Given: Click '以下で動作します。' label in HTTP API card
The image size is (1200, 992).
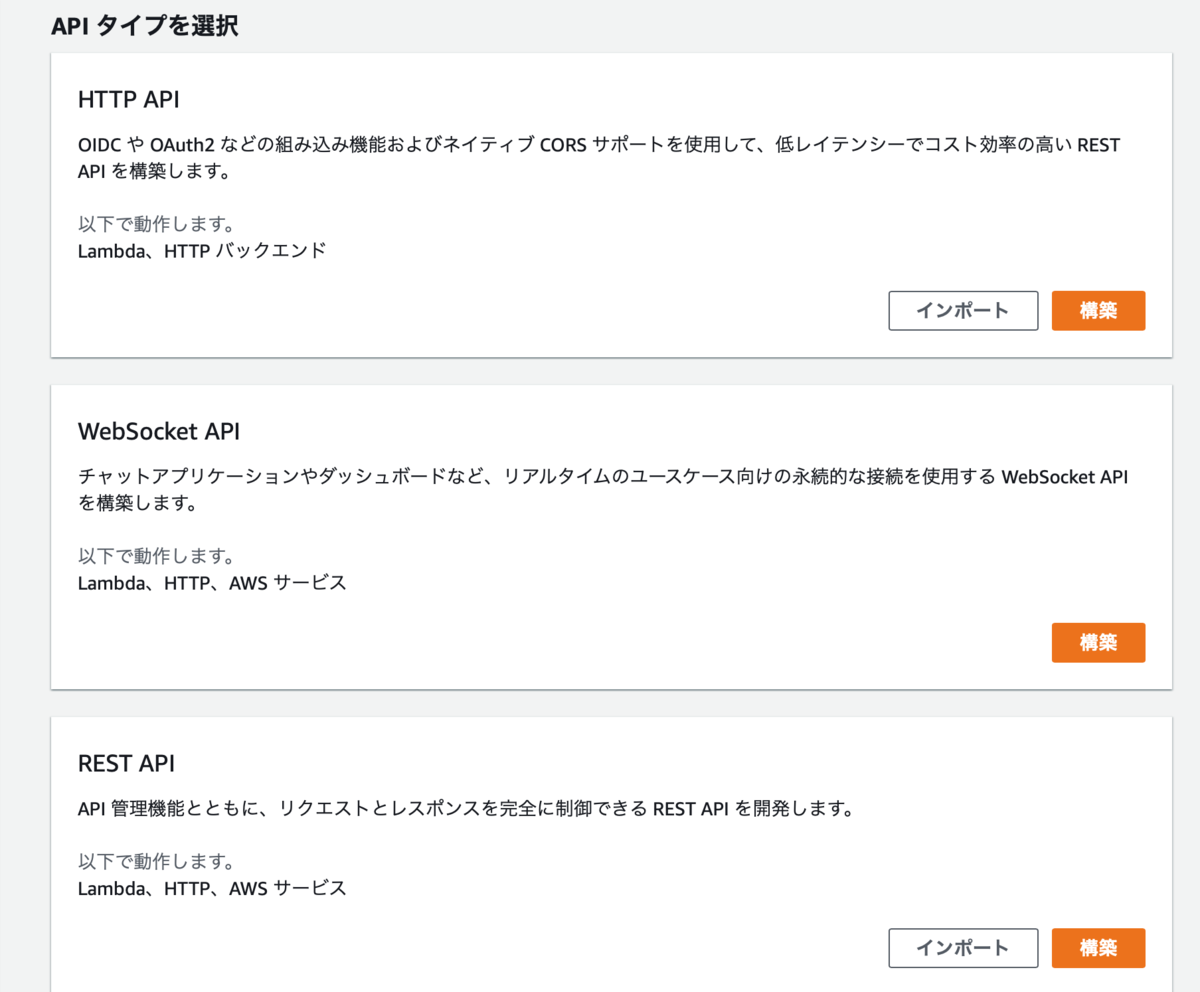Looking at the screenshot, I should pos(156,223).
